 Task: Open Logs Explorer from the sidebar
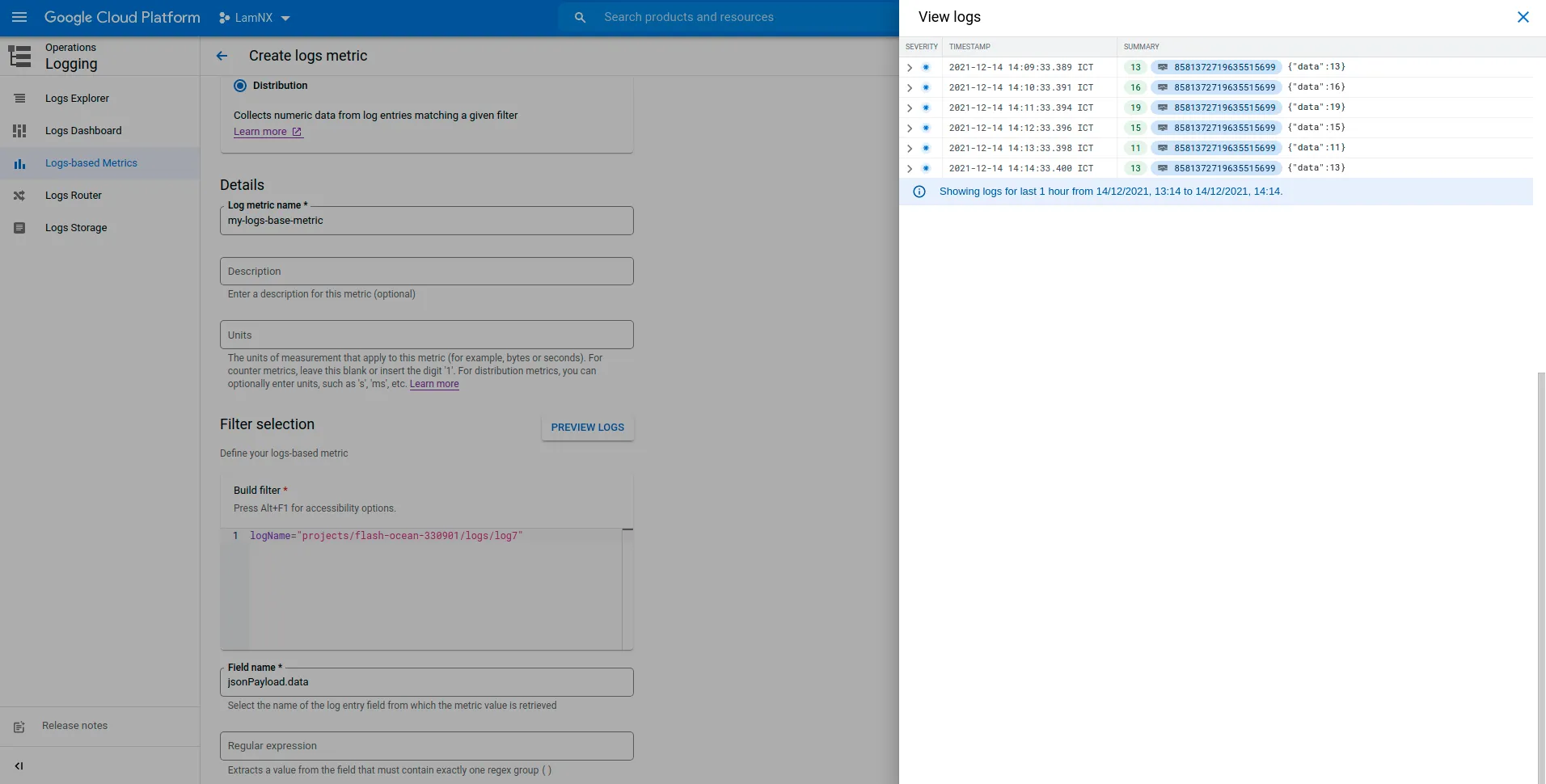tap(99, 99)
